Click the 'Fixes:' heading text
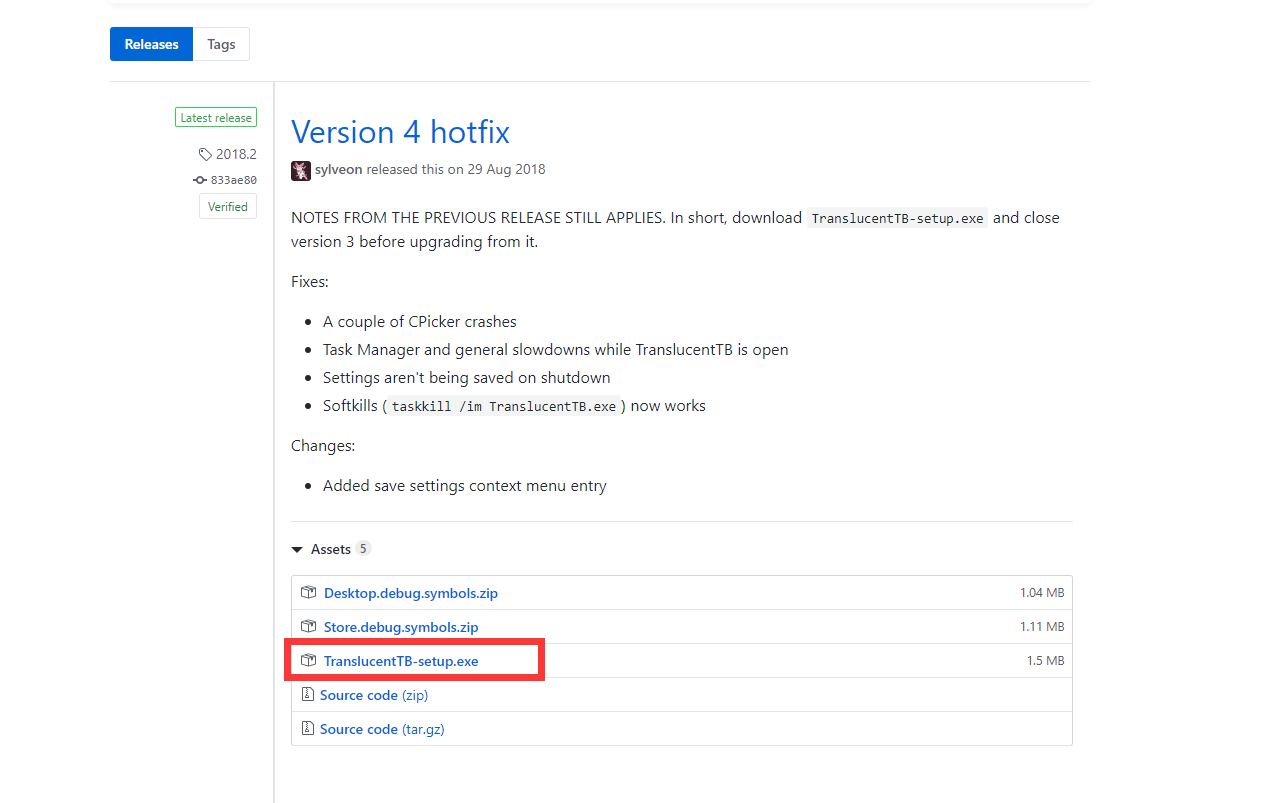The width and height of the screenshot is (1266, 803). [x=310, y=282]
